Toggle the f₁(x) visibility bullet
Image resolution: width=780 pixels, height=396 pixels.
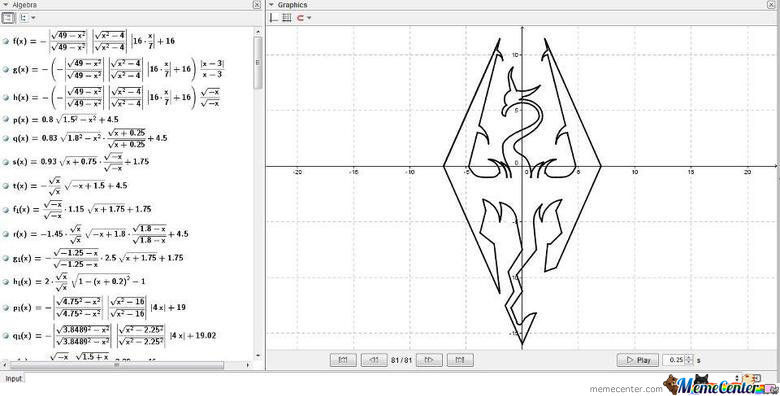pyautogui.click(x=6, y=209)
